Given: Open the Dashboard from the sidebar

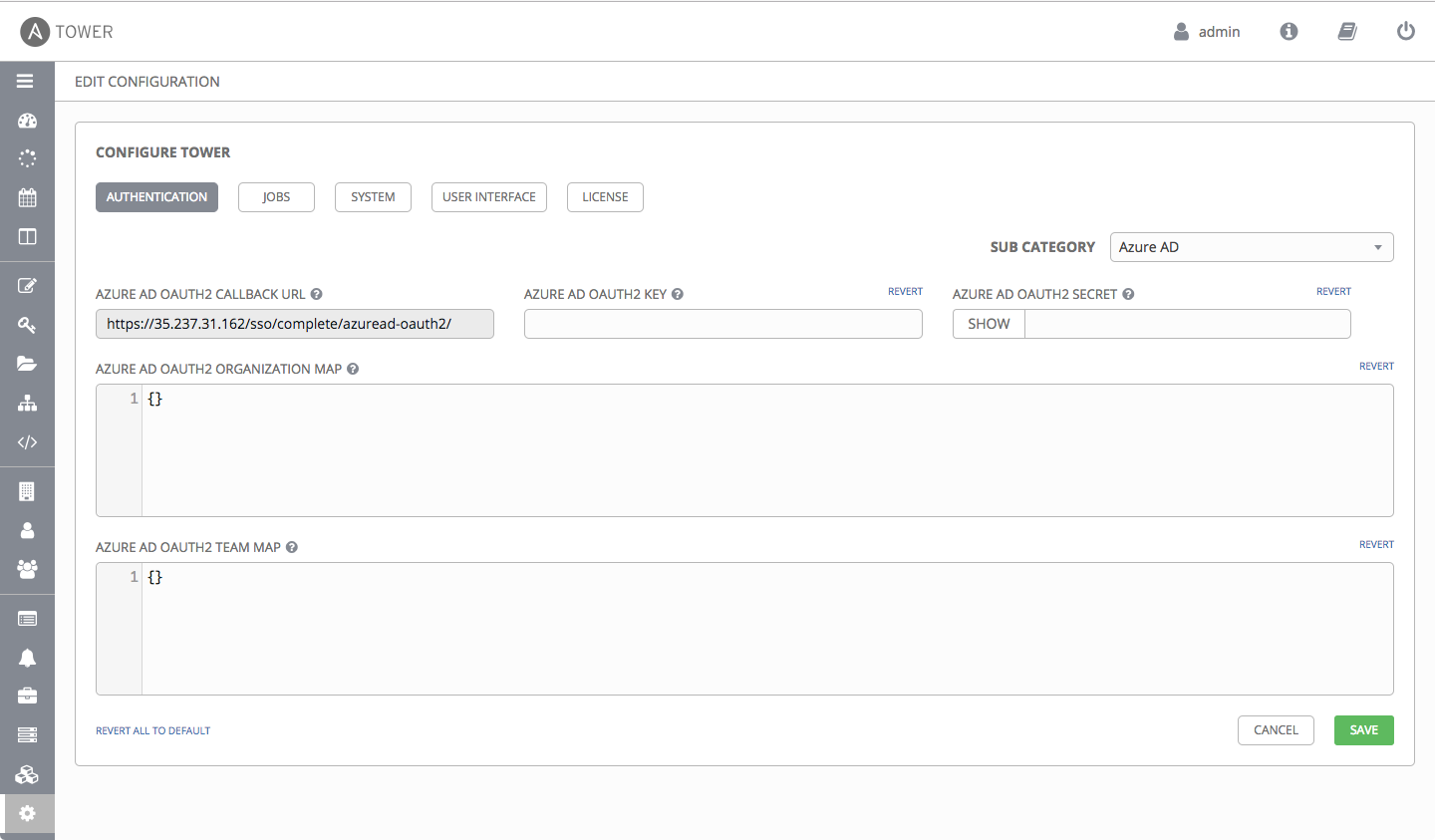Looking at the screenshot, I should coord(27,121).
